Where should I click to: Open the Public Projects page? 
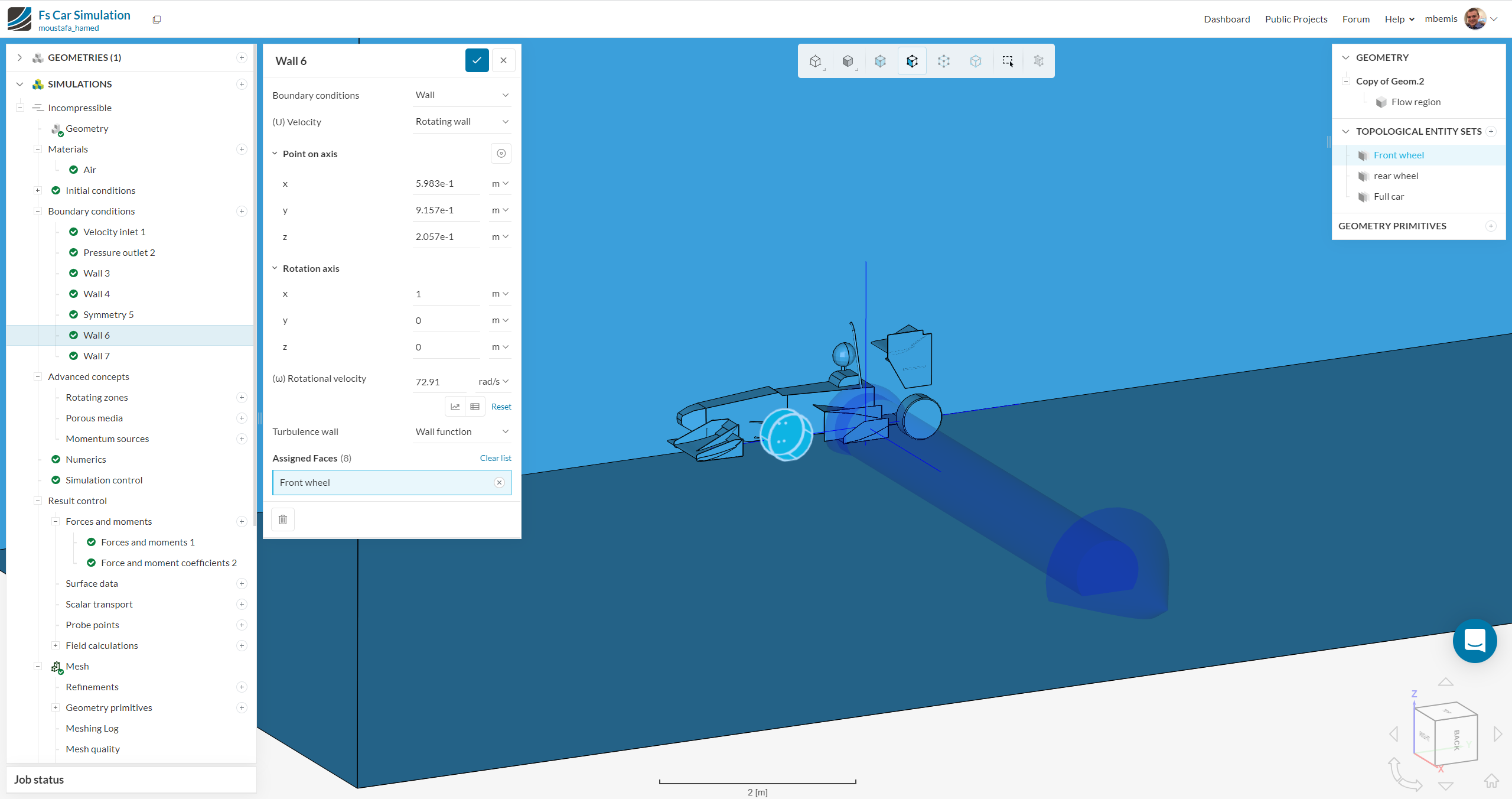pos(1296,19)
